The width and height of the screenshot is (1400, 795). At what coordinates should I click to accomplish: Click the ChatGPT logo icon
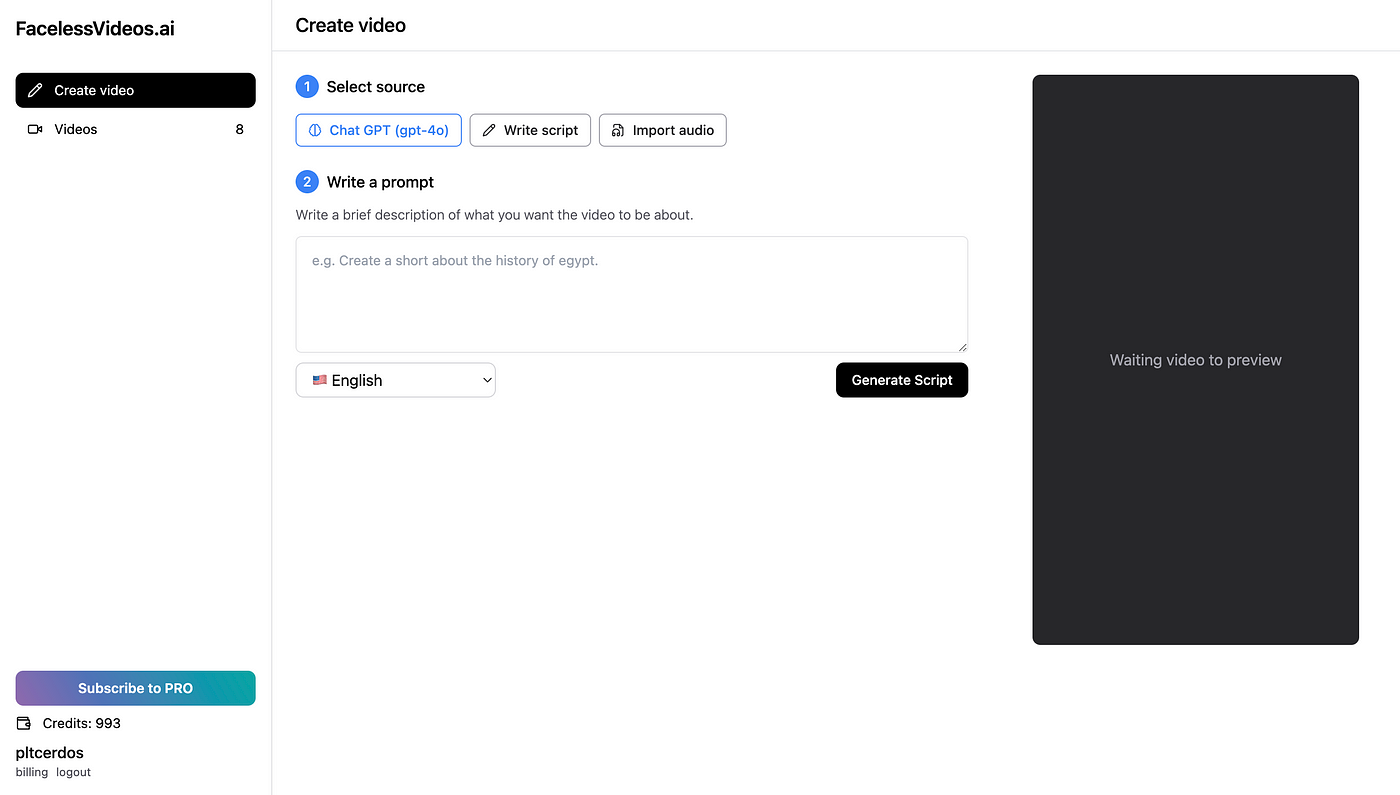coord(315,130)
